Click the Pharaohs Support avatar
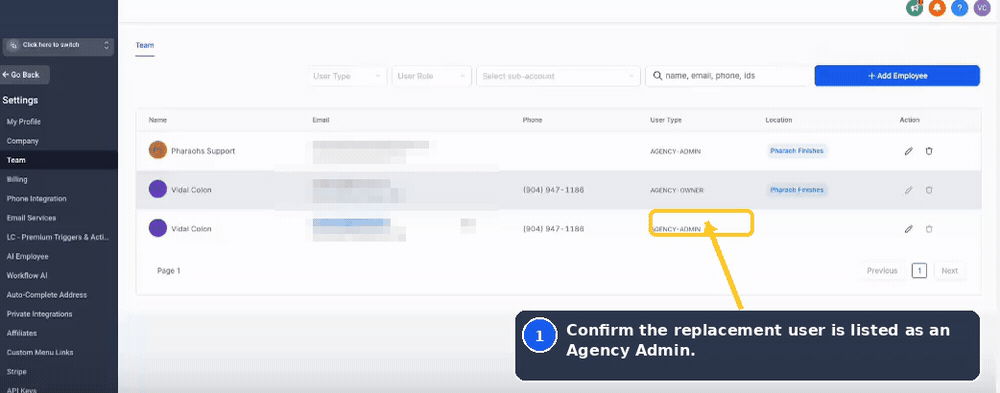 [158, 151]
